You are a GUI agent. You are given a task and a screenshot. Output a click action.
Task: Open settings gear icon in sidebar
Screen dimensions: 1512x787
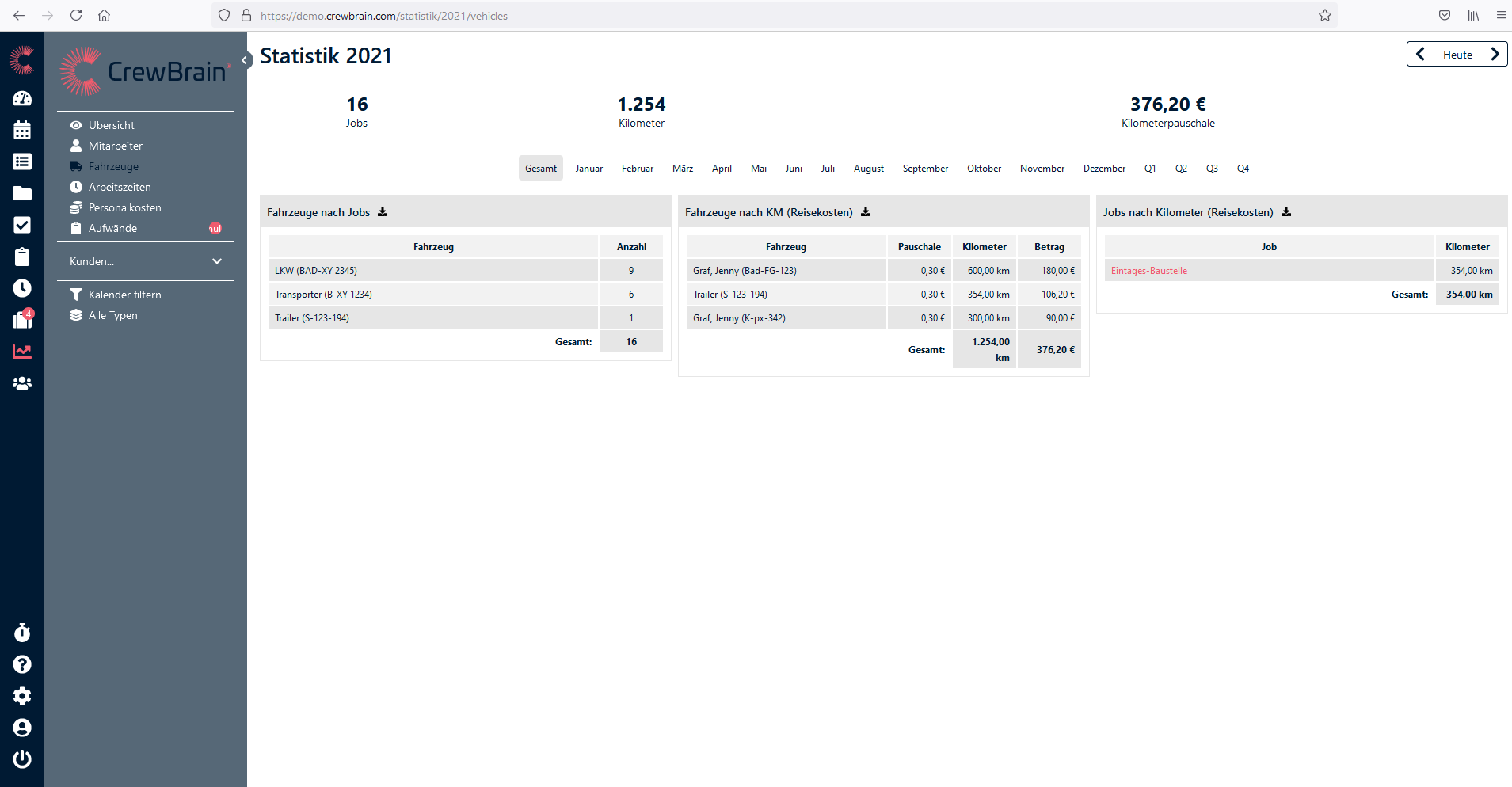coord(22,696)
